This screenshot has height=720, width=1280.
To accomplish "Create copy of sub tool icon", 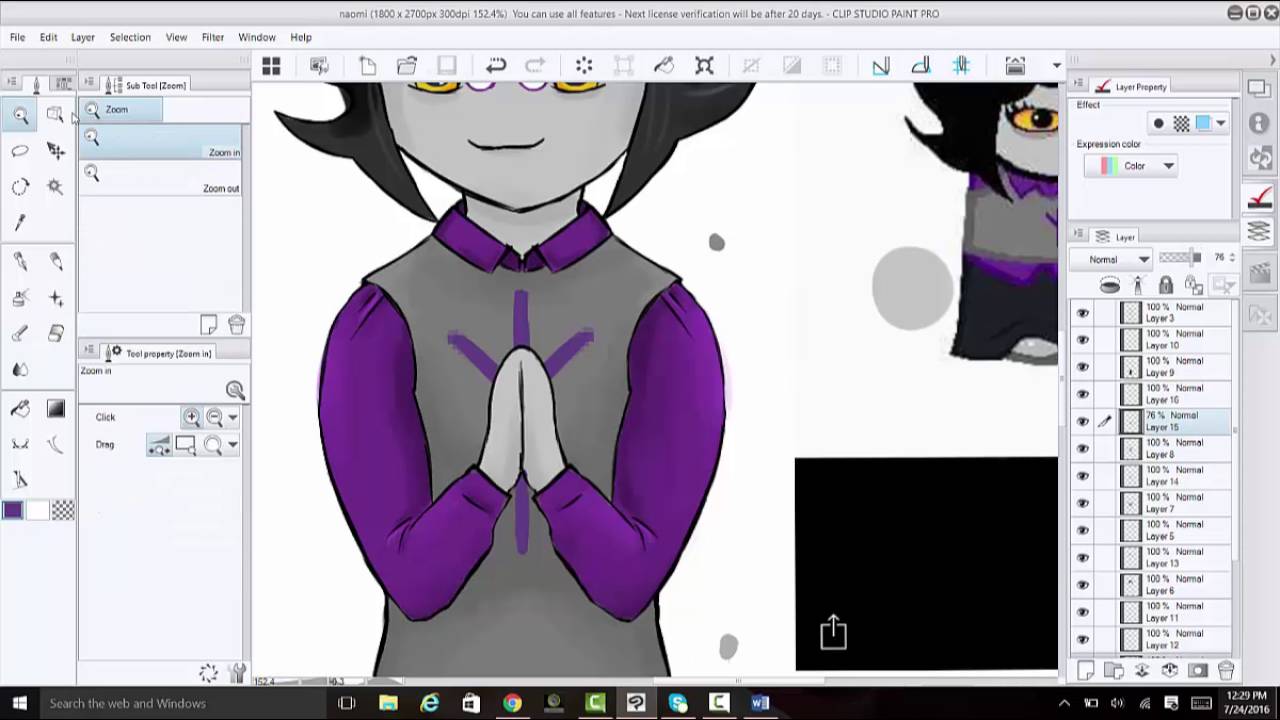I will (x=209, y=325).
